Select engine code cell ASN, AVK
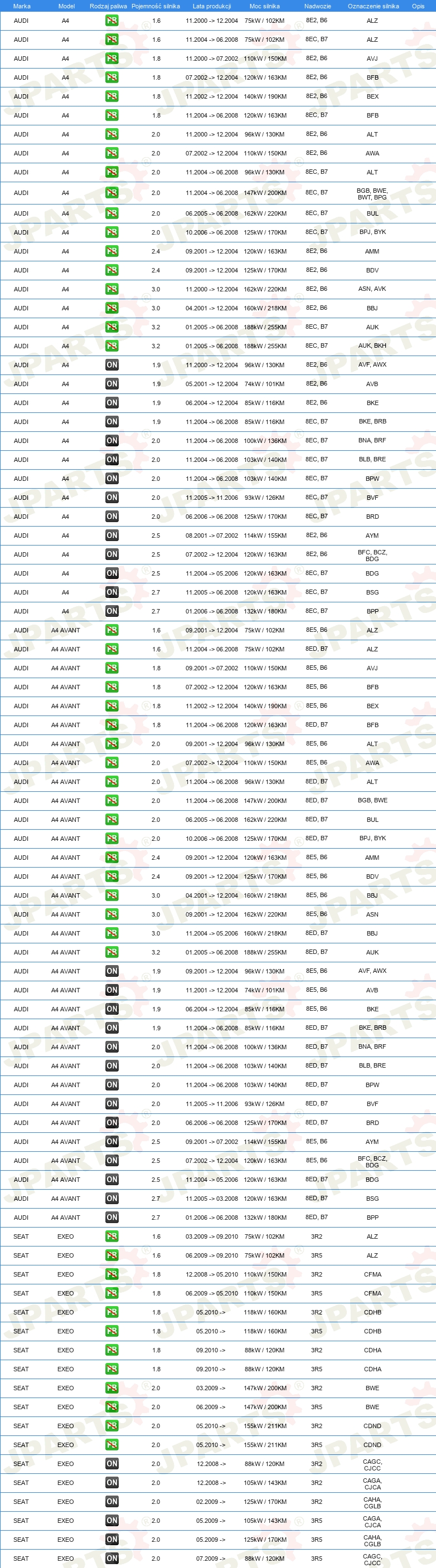The width and height of the screenshot is (436, 1568). [x=372, y=289]
